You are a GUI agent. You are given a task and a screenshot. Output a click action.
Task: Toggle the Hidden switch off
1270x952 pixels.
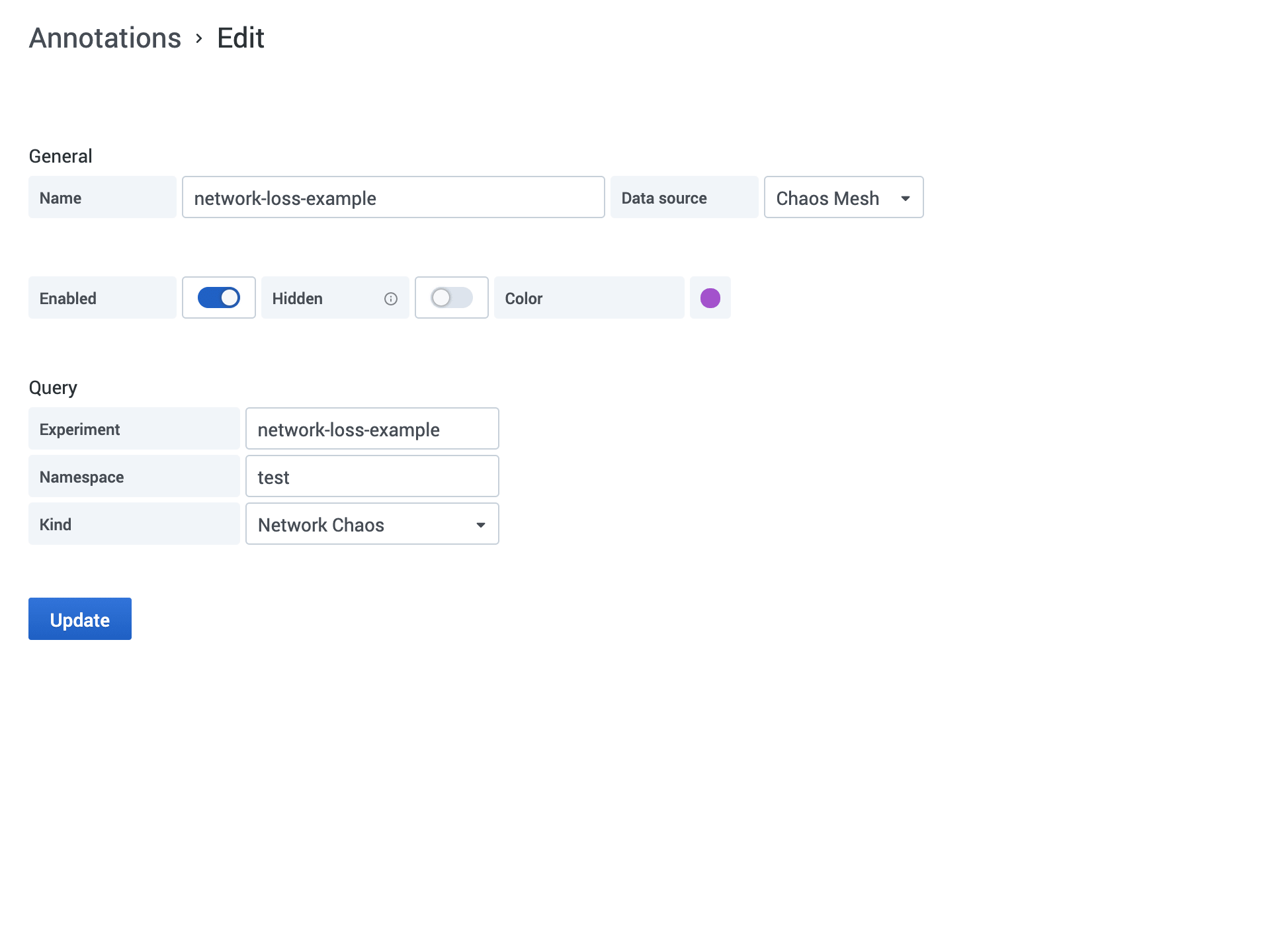click(x=451, y=297)
